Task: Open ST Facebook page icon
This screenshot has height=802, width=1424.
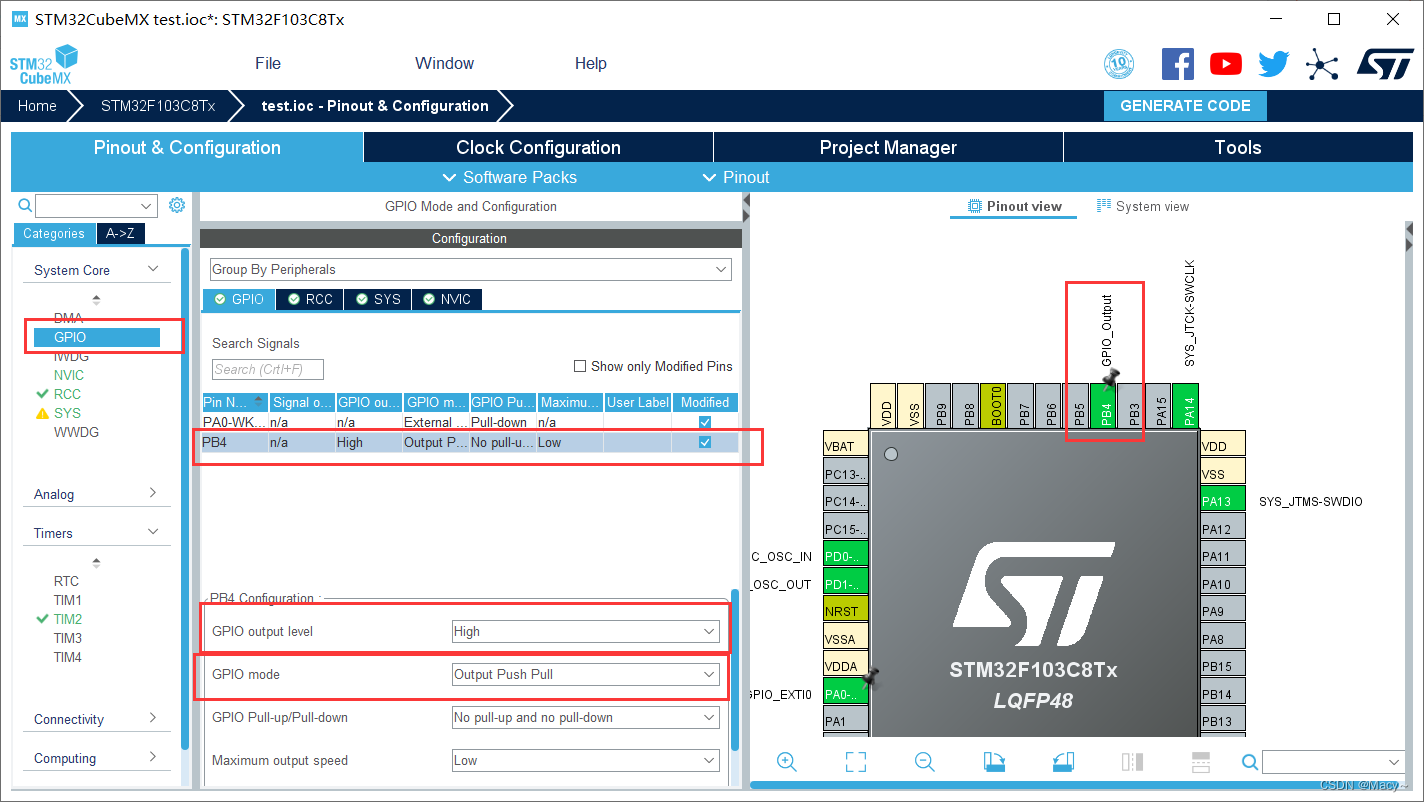Action: point(1178,64)
